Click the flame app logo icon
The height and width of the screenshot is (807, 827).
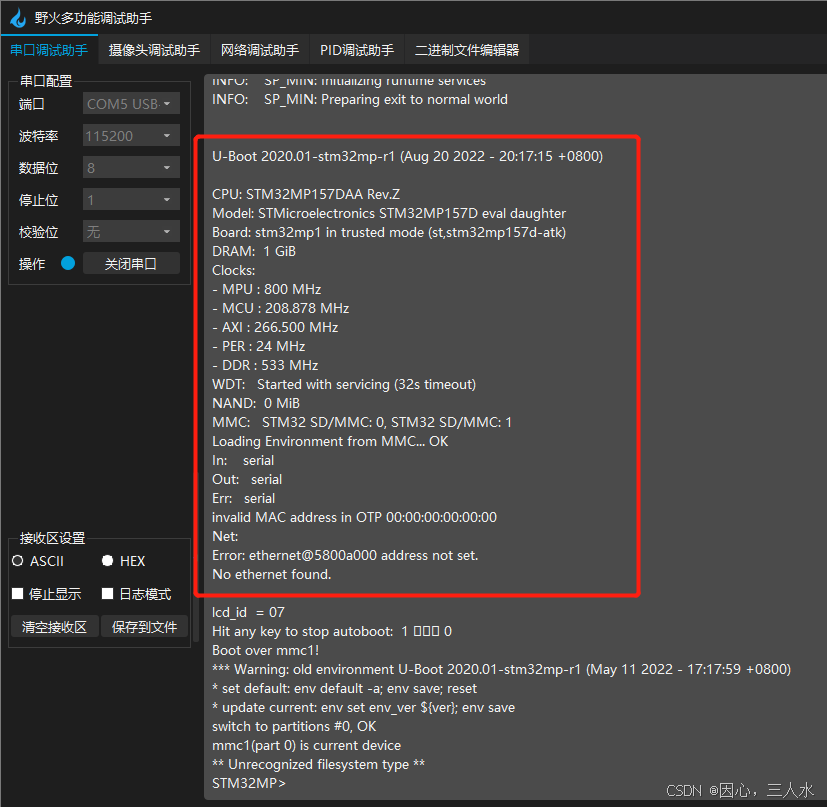(x=18, y=18)
